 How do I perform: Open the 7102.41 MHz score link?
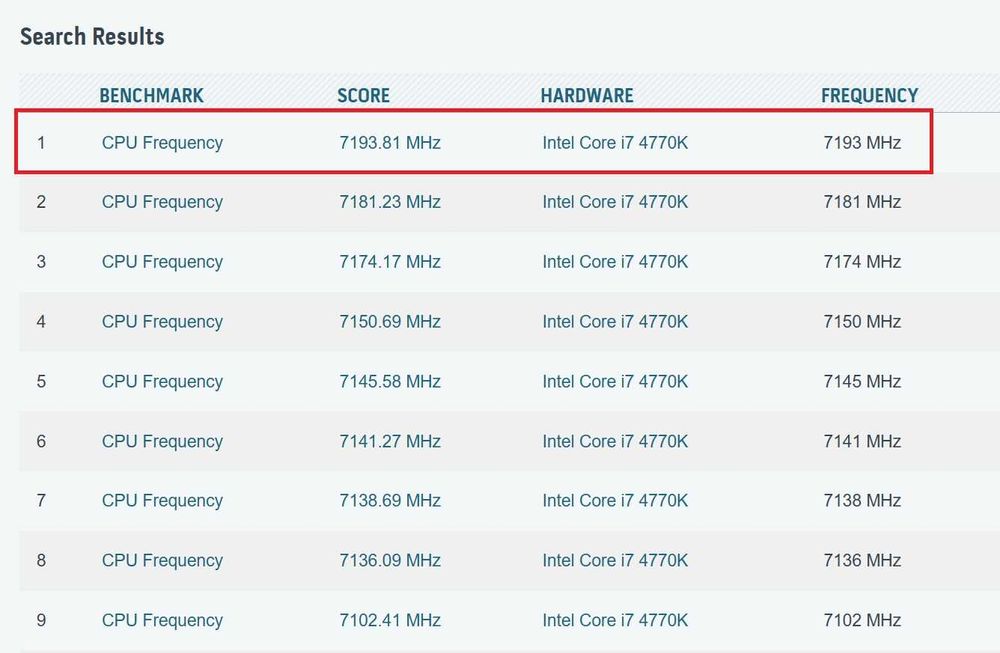coord(390,620)
